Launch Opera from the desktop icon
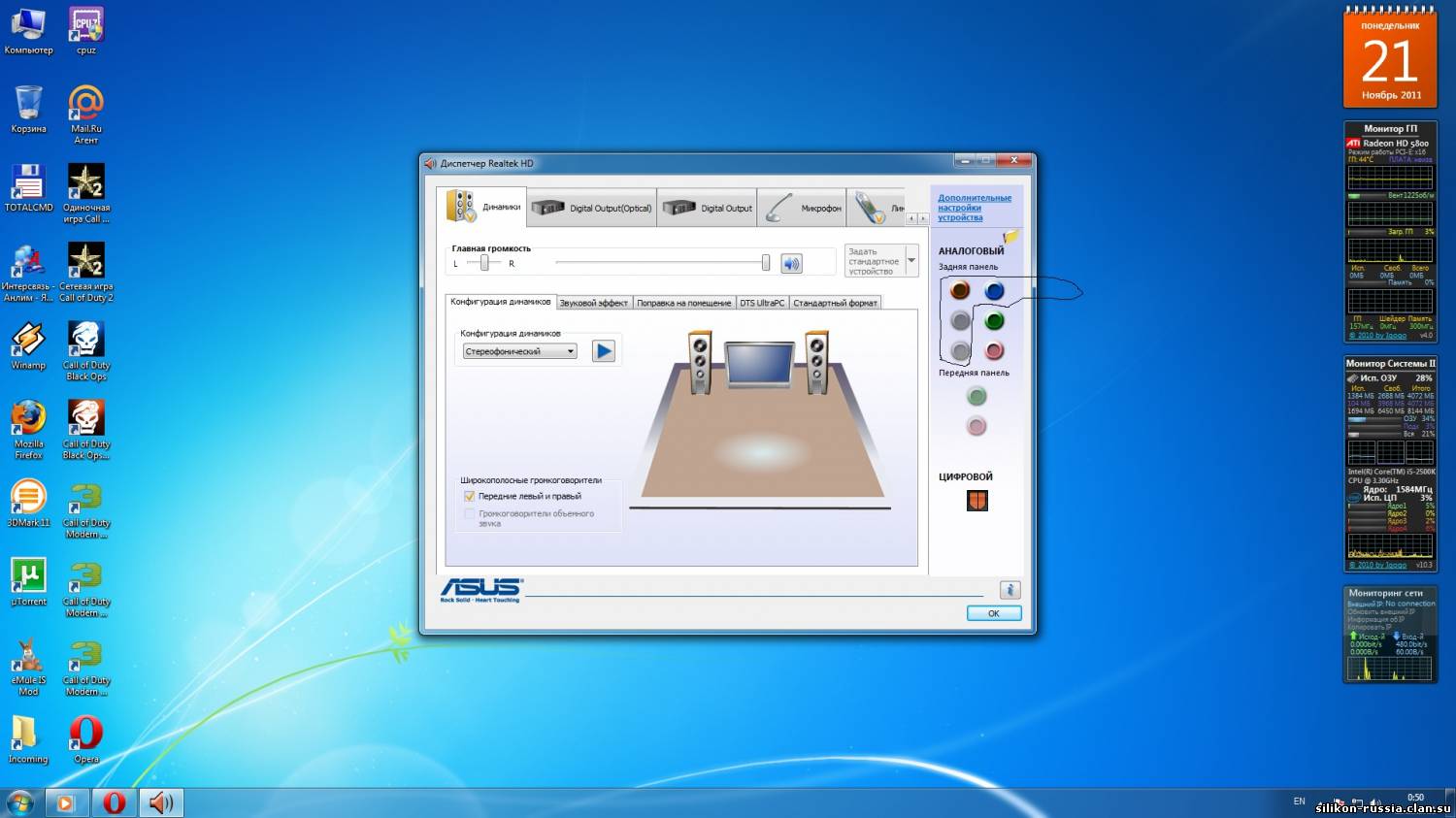The image size is (1456, 818). pos(86,740)
